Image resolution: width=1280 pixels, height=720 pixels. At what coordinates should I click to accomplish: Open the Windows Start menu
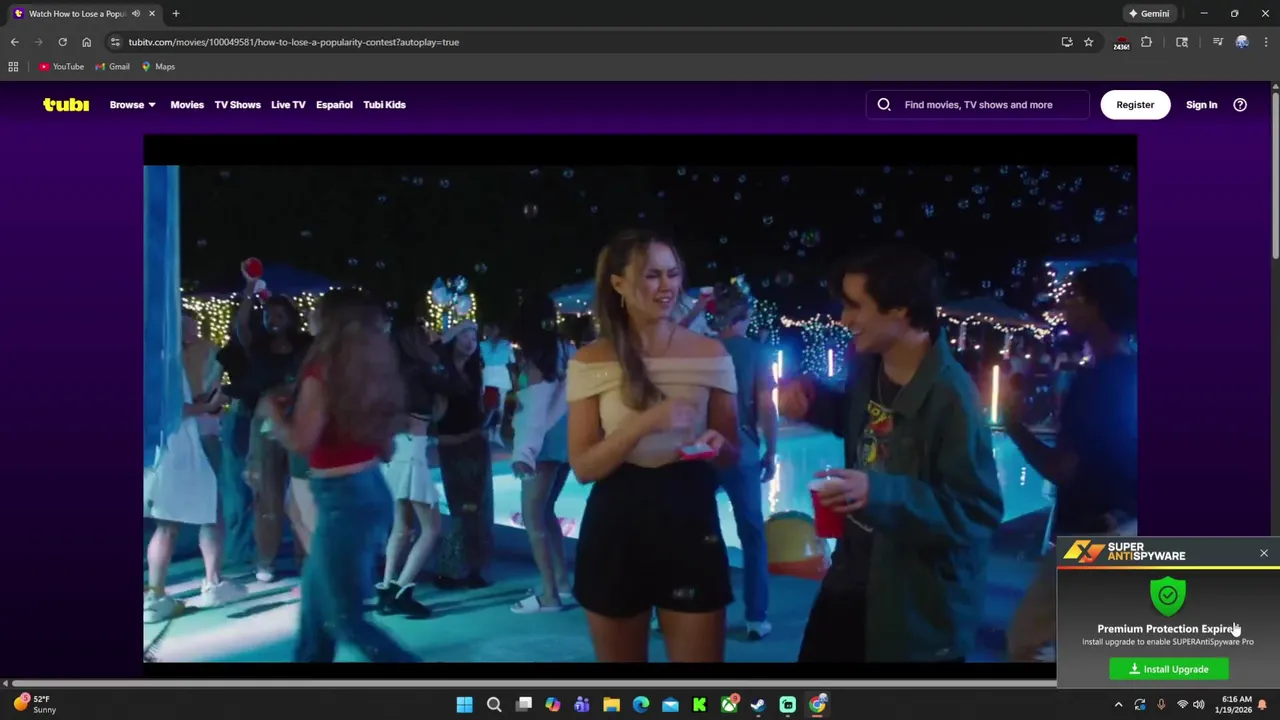click(x=465, y=705)
